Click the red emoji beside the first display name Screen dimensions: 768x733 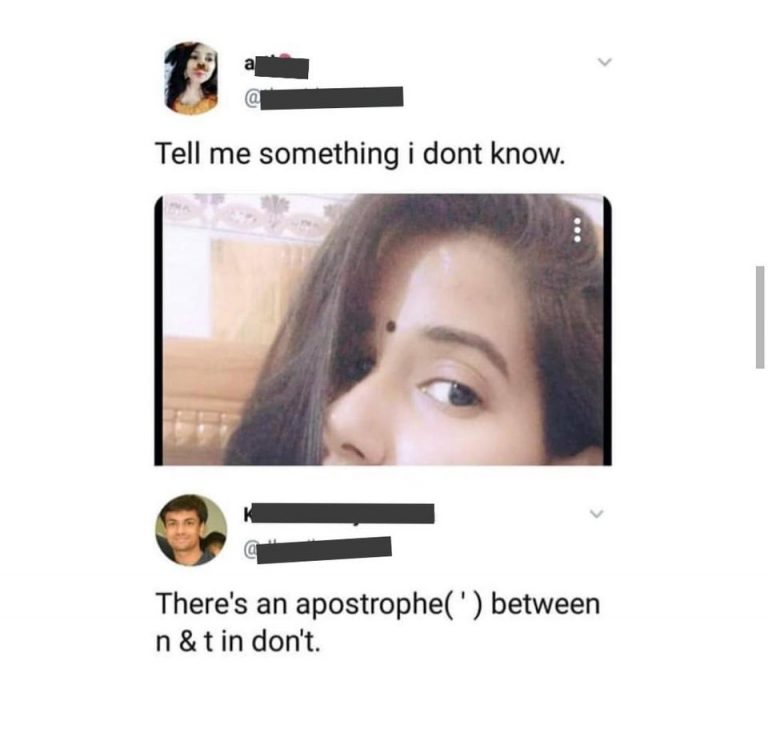286,57
